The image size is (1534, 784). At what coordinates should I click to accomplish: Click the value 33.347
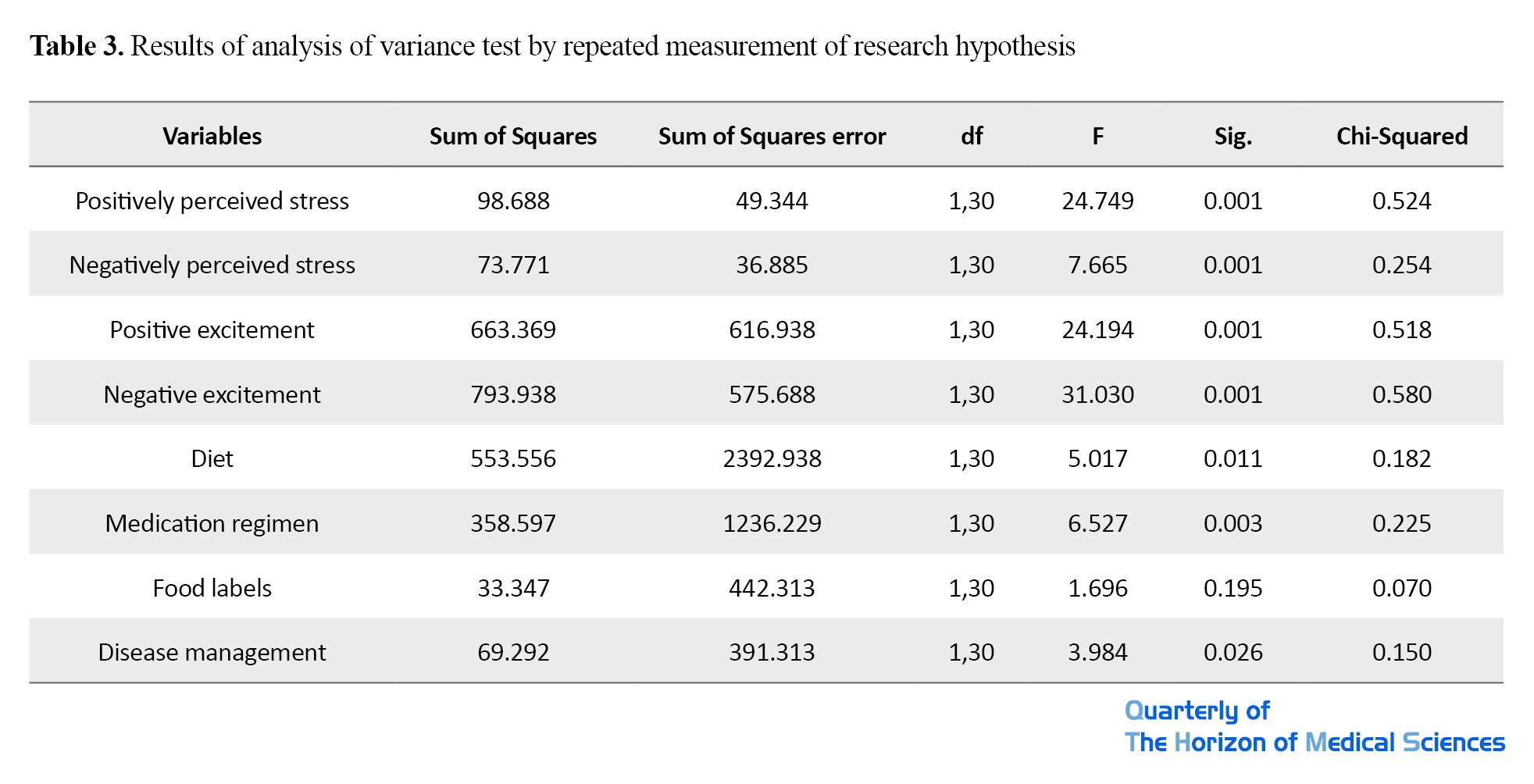513,588
